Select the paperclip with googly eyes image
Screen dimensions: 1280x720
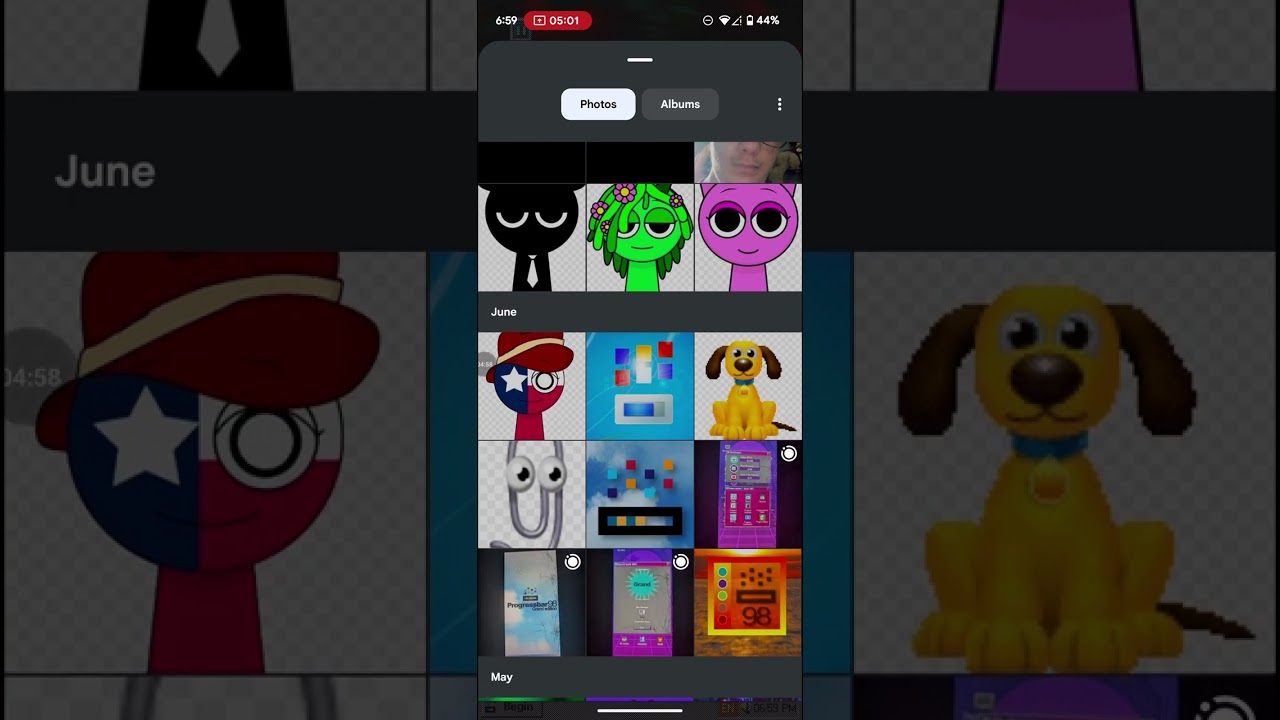pyautogui.click(x=532, y=494)
